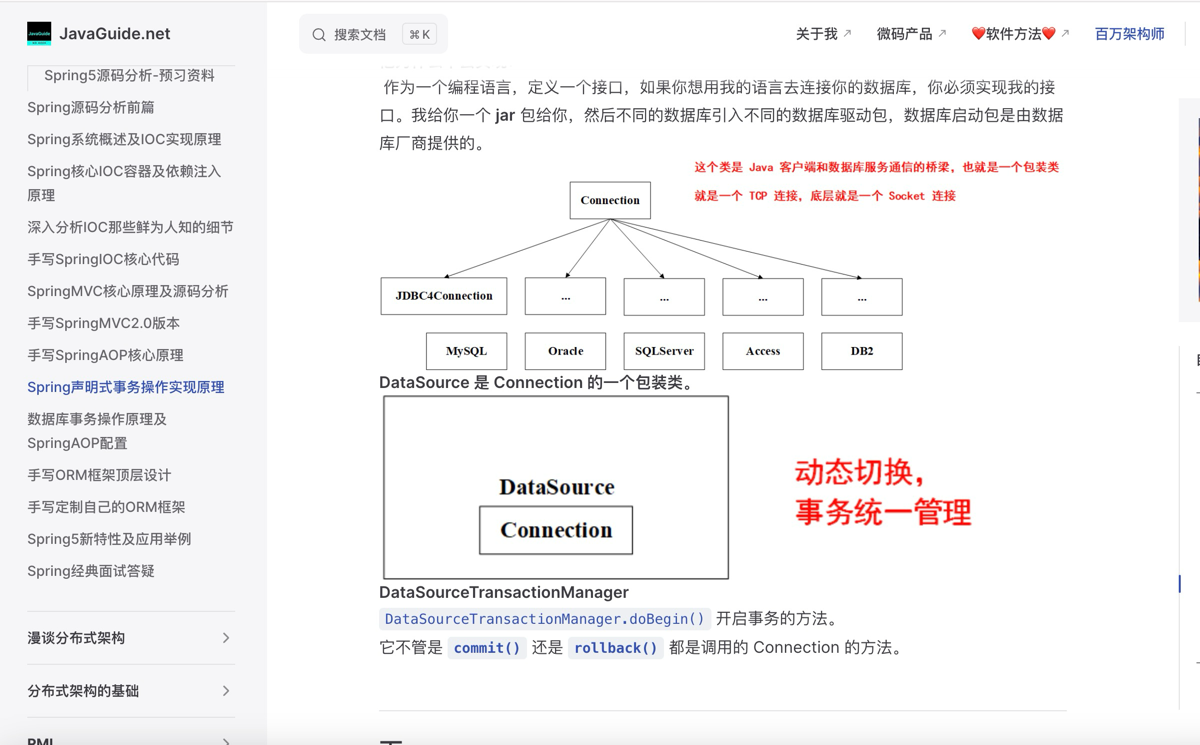
Task: Click the Oracle box in diagram
Action: coord(565,351)
